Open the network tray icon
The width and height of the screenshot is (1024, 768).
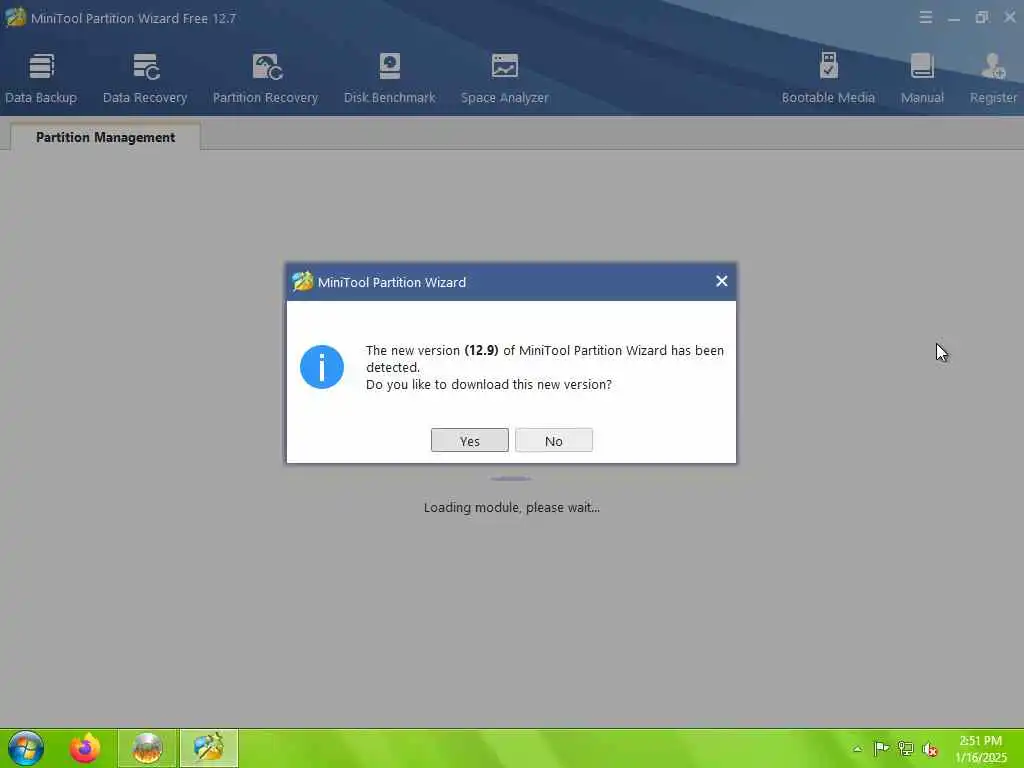(x=905, y=748)
